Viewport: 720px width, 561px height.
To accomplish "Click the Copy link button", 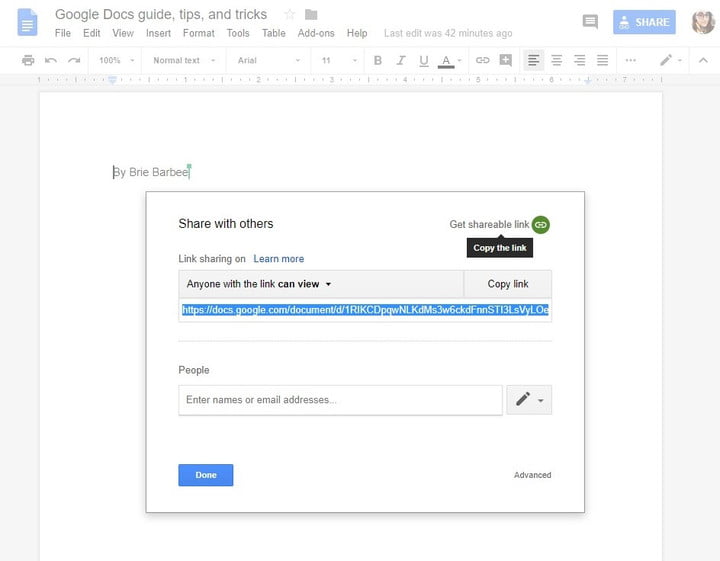I will point(508,284).
